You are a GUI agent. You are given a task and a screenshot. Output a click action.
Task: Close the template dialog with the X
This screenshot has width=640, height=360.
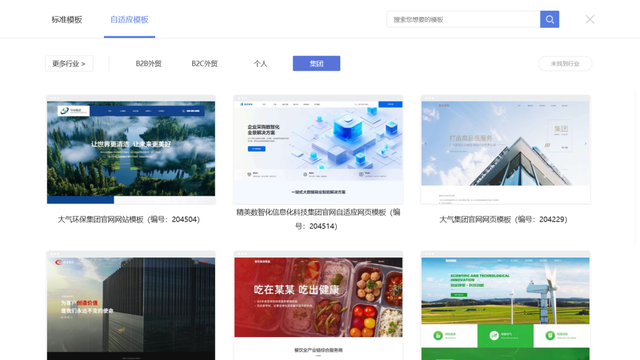point(590,19)
